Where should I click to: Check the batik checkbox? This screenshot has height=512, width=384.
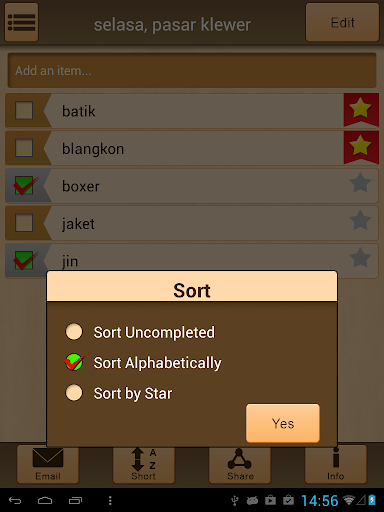pyautogui.click(x=24, y=110)
